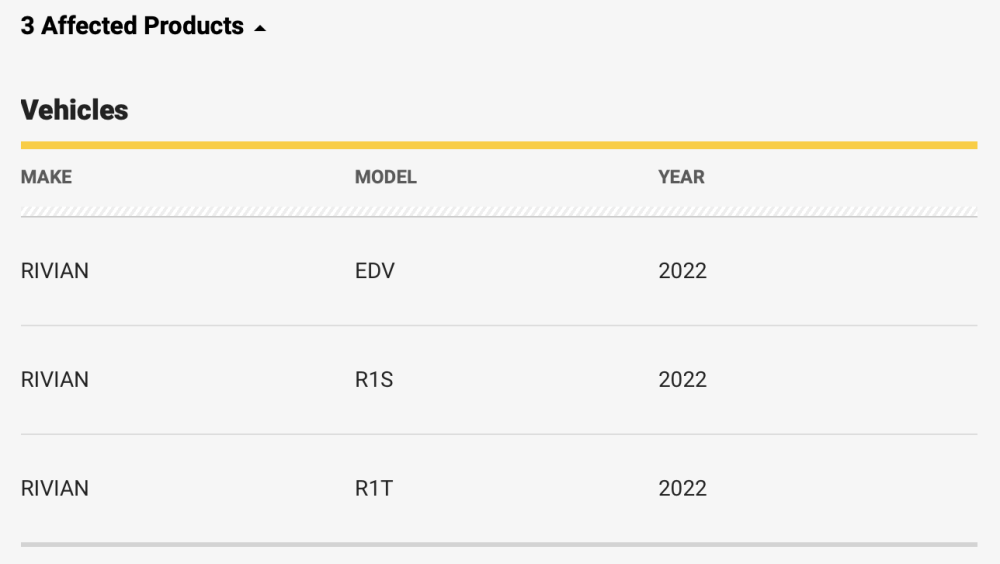Select RIVIAN in the R1S row
Screen dimensions: 1000x564
coord(54,380)
